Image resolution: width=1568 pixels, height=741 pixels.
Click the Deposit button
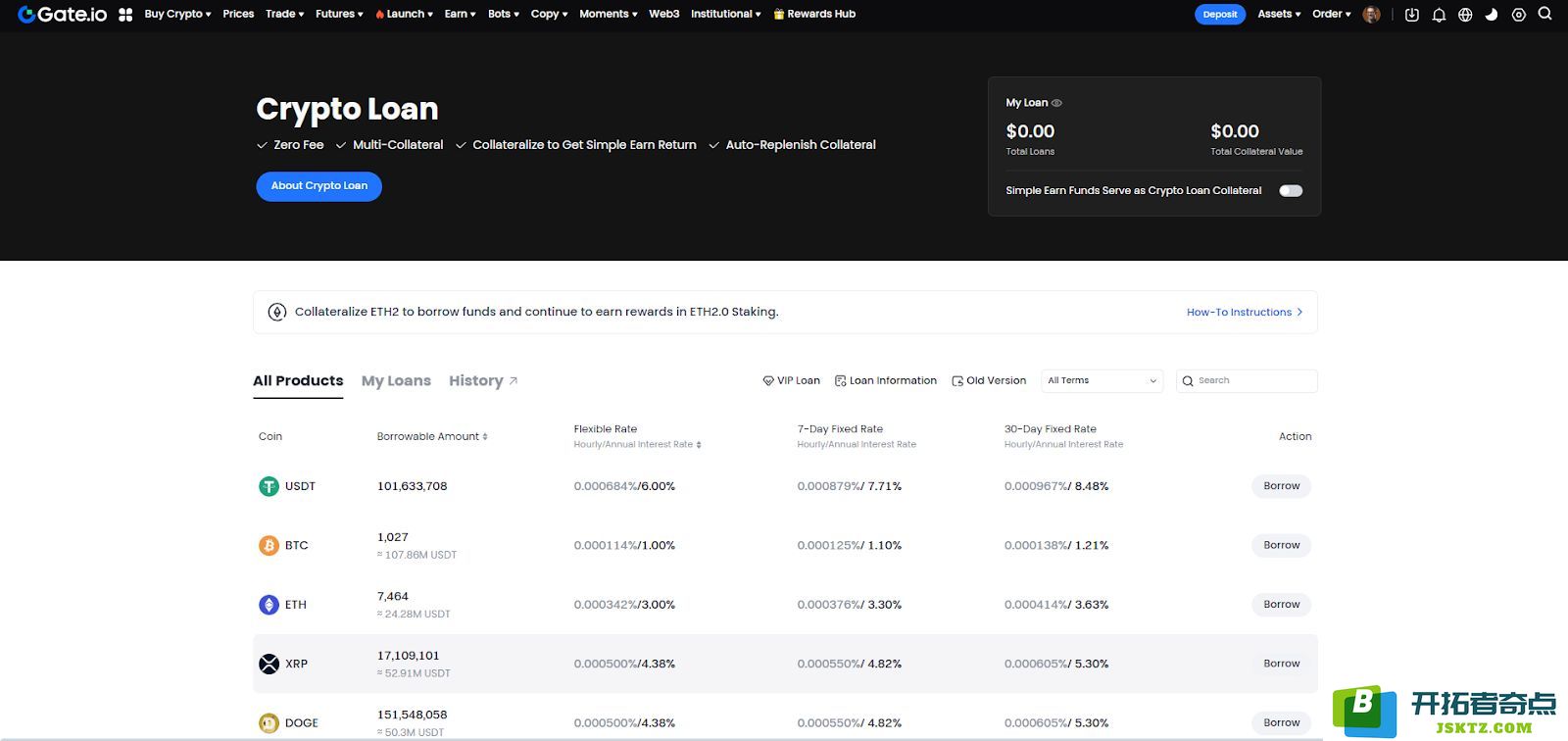[1220, 15]
